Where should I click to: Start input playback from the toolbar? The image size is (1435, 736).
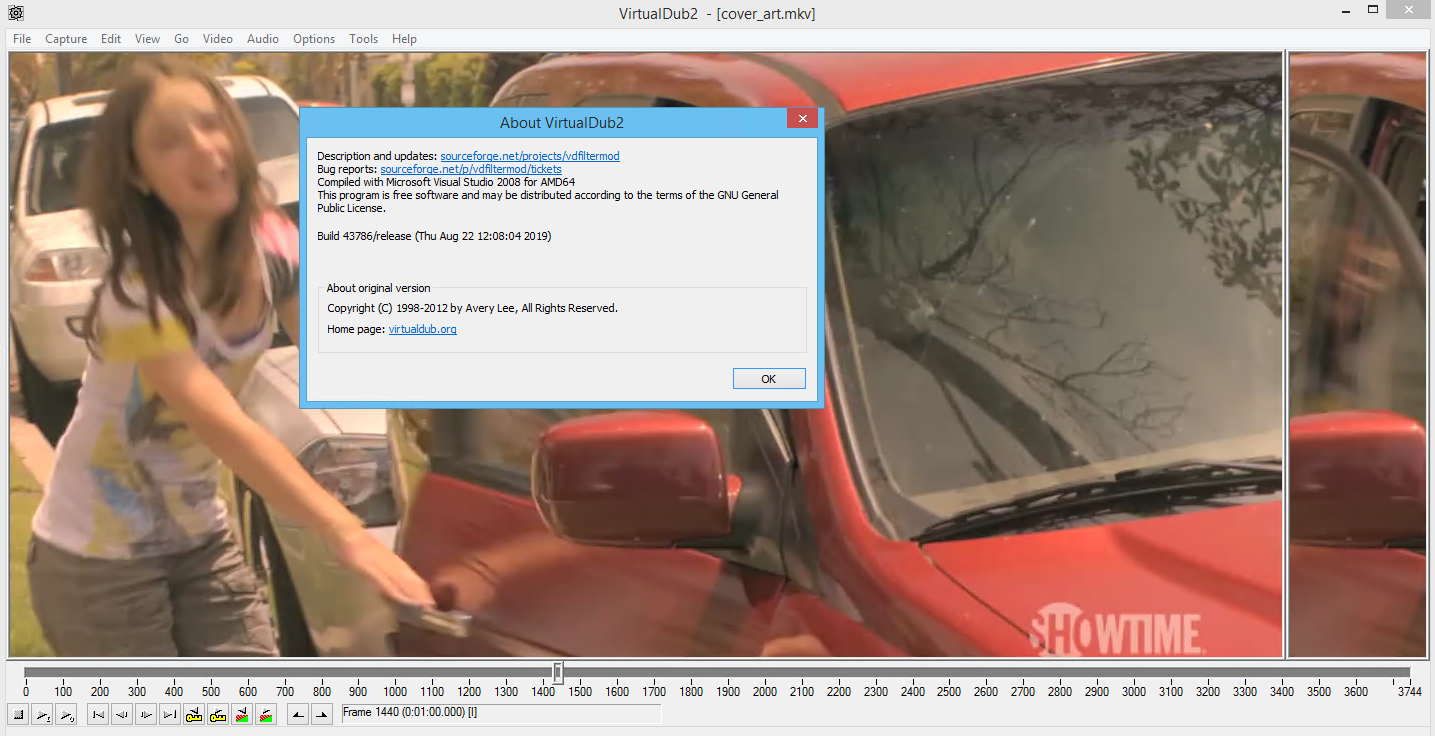tap(42, 714)
